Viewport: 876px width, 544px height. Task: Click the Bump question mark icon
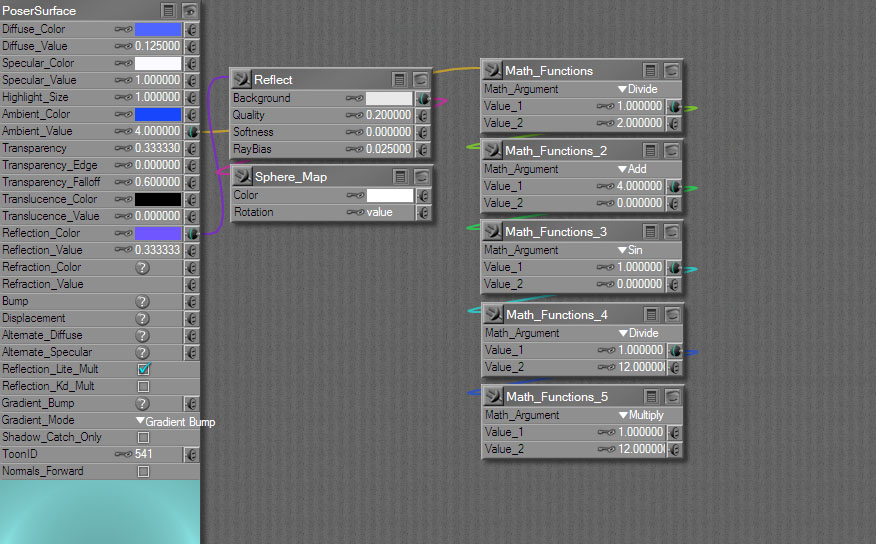tap(142, 302)
